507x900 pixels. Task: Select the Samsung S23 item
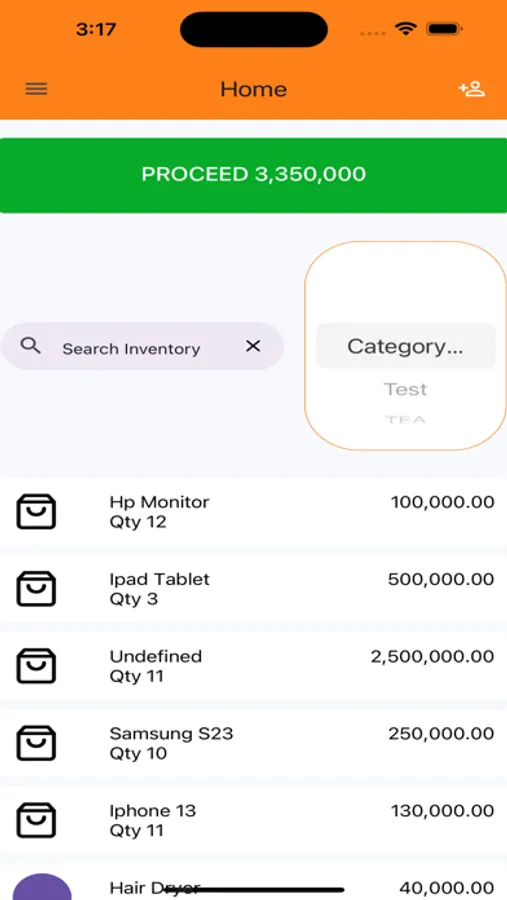pyautogui.click(x=253, y=743)
